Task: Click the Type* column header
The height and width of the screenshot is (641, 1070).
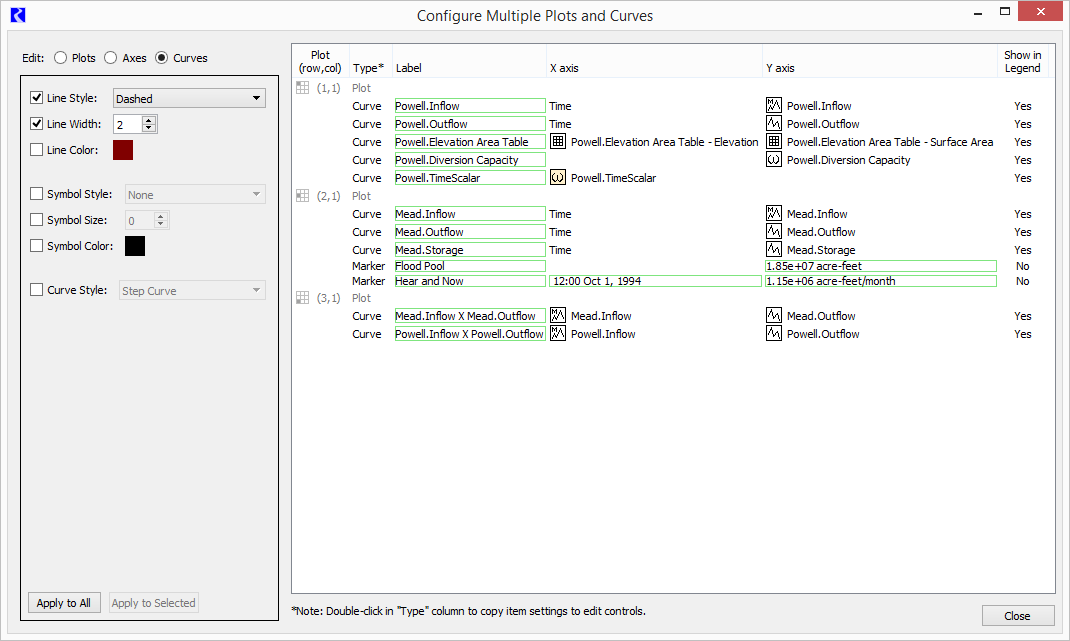Action: point(368,68)
